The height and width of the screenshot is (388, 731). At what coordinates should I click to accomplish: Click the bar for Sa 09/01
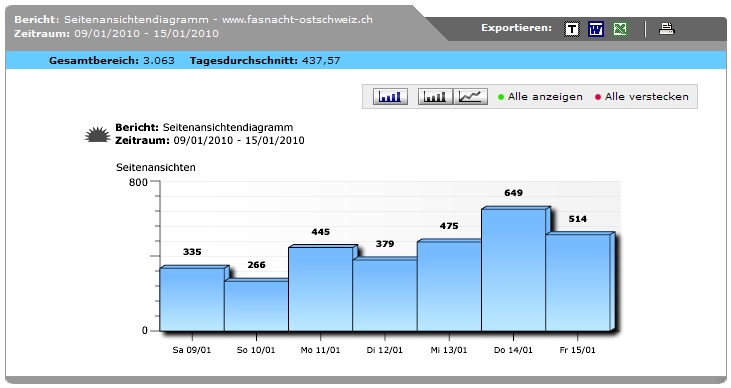pos(192,299)
